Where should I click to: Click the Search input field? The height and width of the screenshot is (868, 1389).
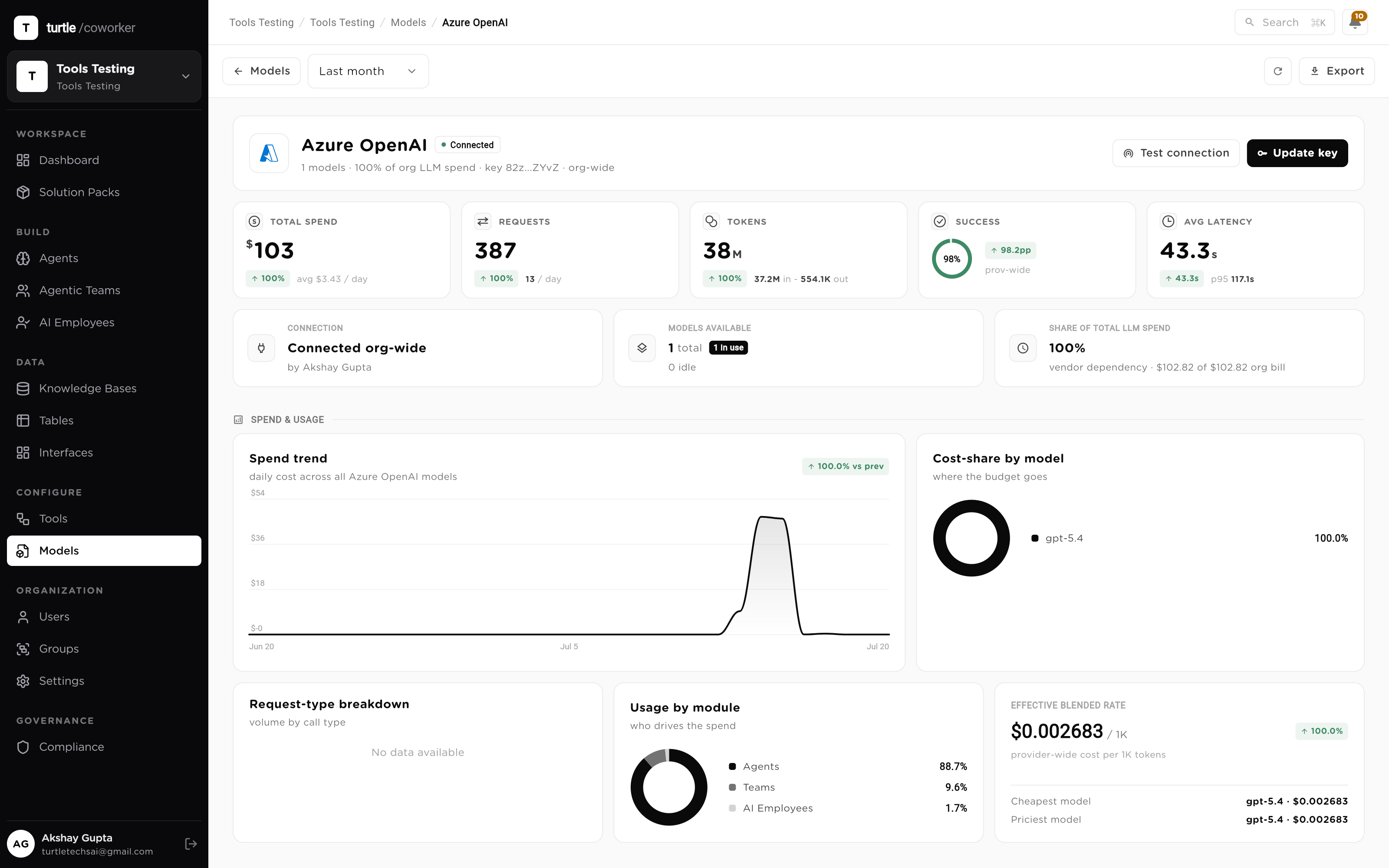(1284, 23)
